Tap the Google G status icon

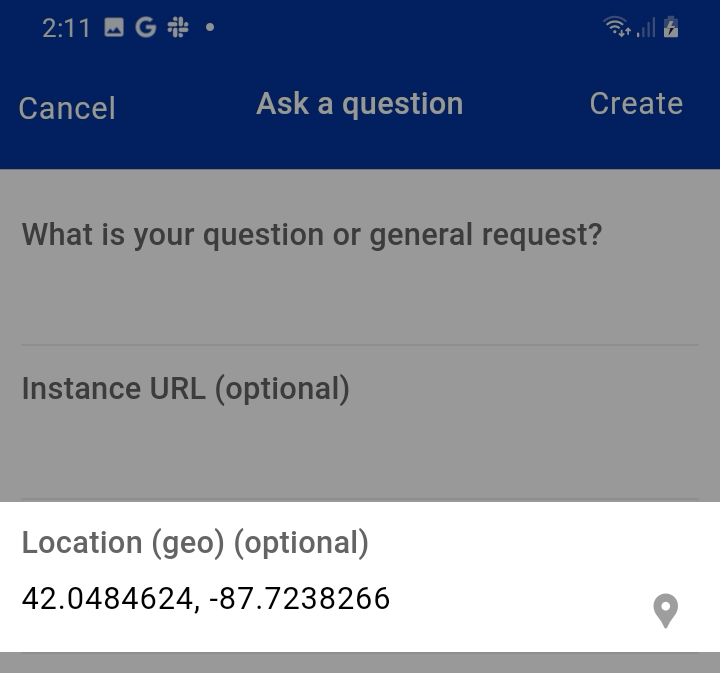click(146, 28)
